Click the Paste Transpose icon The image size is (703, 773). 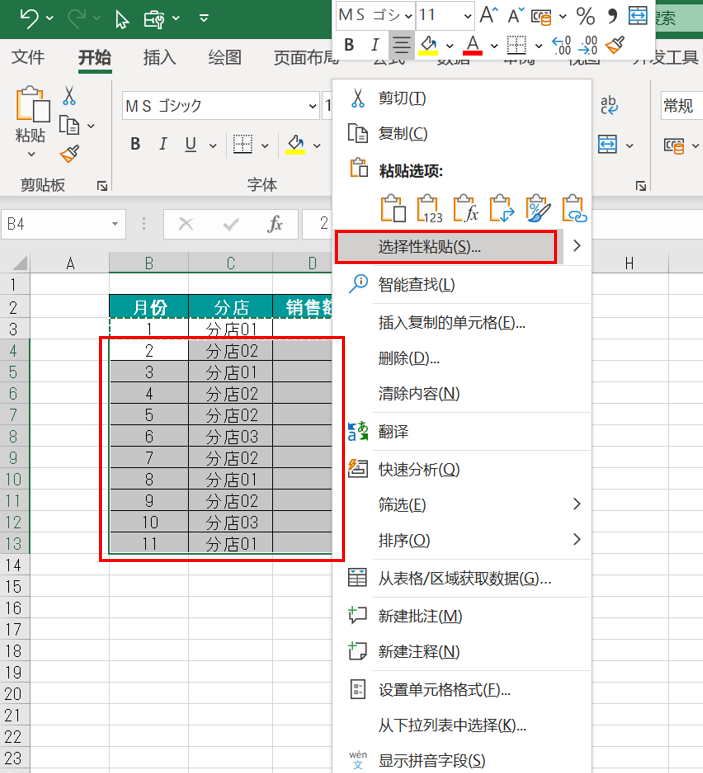point(501,209)
